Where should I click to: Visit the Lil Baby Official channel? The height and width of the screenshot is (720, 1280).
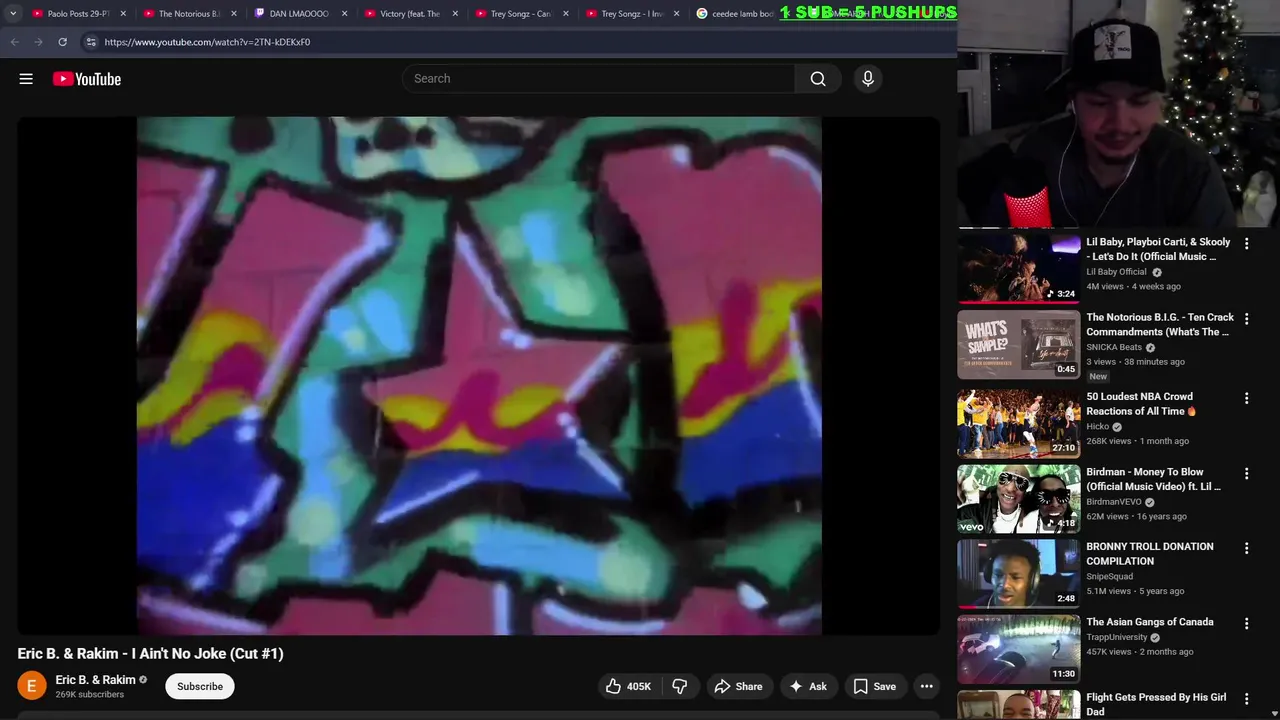1116,272
